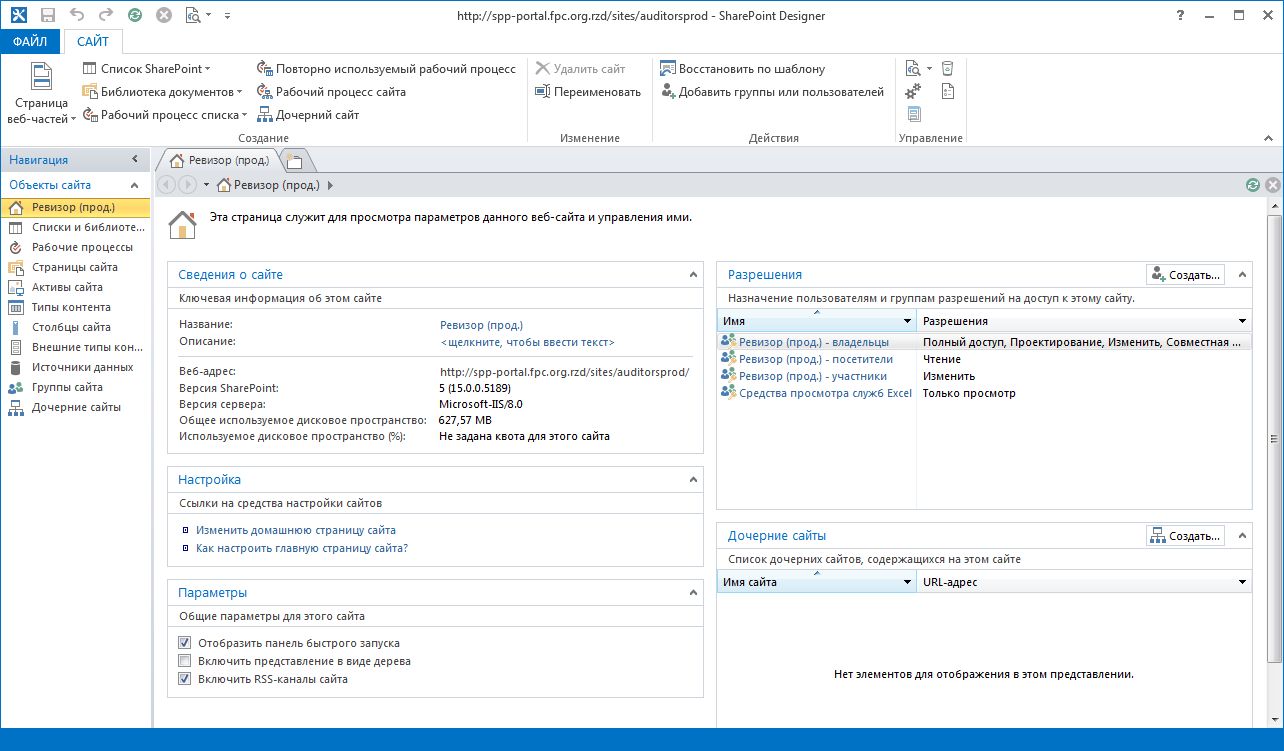Uncheck Включить RSS-каналы сайта
Image resolution: width=1284 pixels, height=751 pixels.
[184, 679]
